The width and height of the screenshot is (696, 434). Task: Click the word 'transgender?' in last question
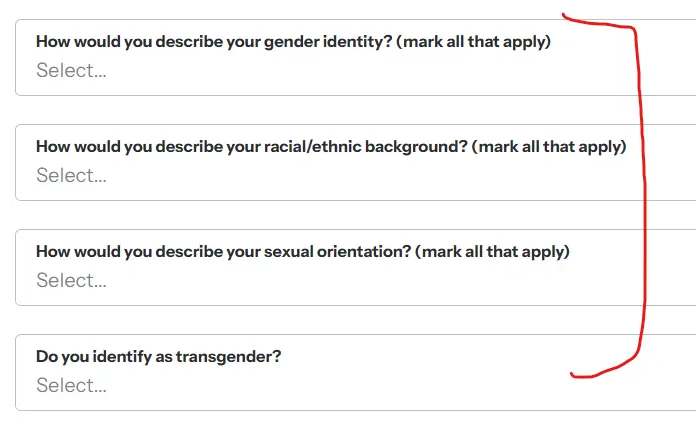(229, 357)
